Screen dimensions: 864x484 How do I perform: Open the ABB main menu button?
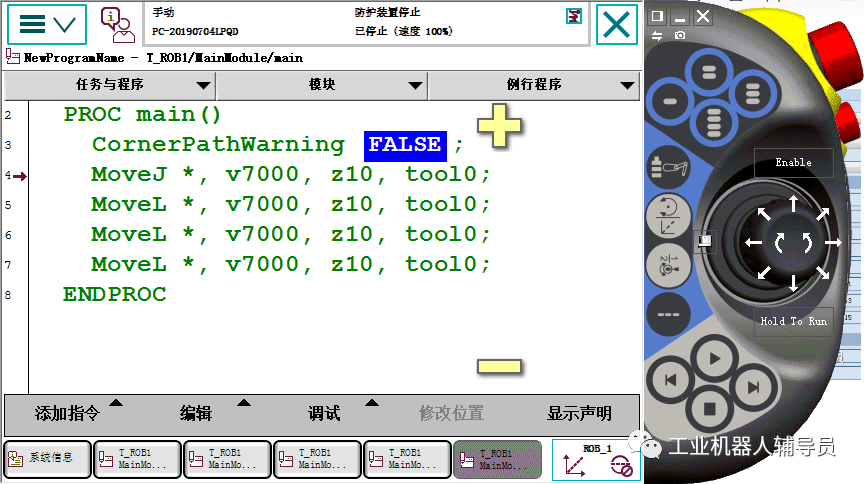tap(47, 24)
